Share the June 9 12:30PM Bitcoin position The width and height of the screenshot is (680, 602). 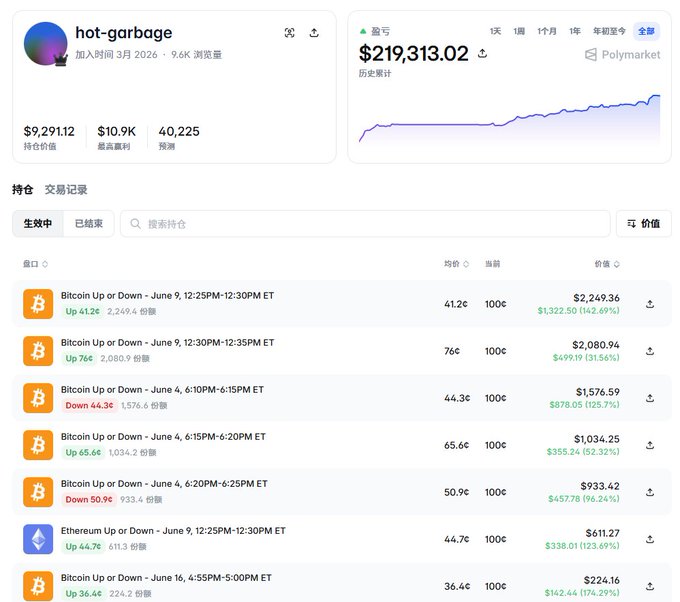[650, 351]
